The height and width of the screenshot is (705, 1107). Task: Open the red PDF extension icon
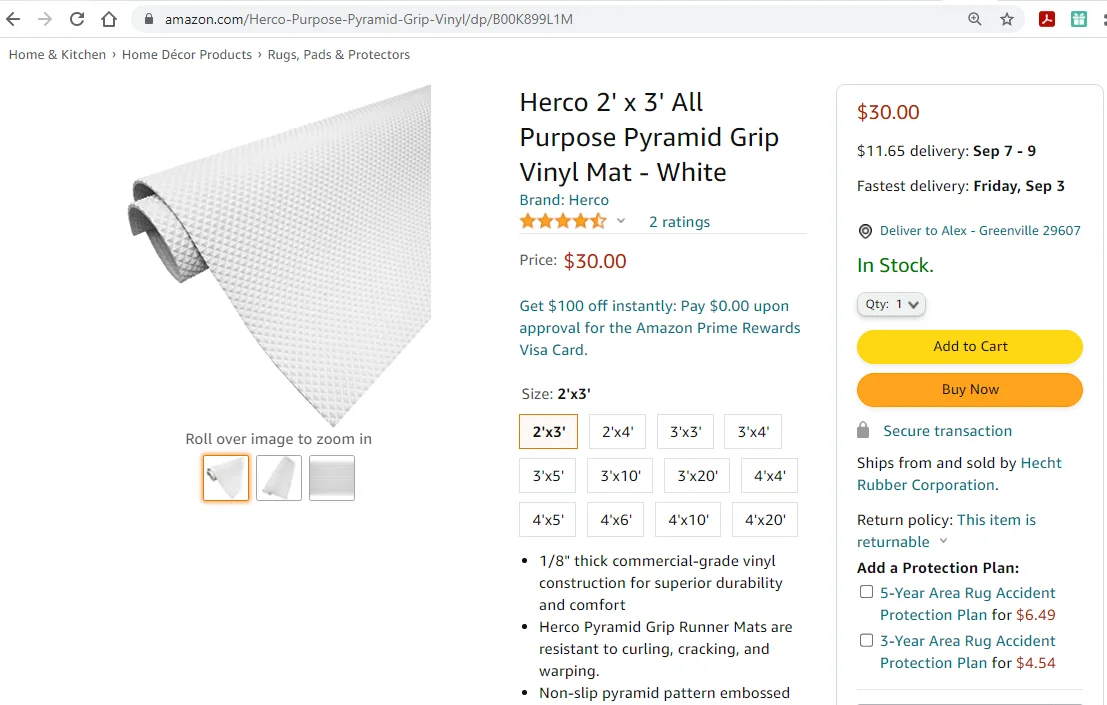click(x=1047, y=19)
